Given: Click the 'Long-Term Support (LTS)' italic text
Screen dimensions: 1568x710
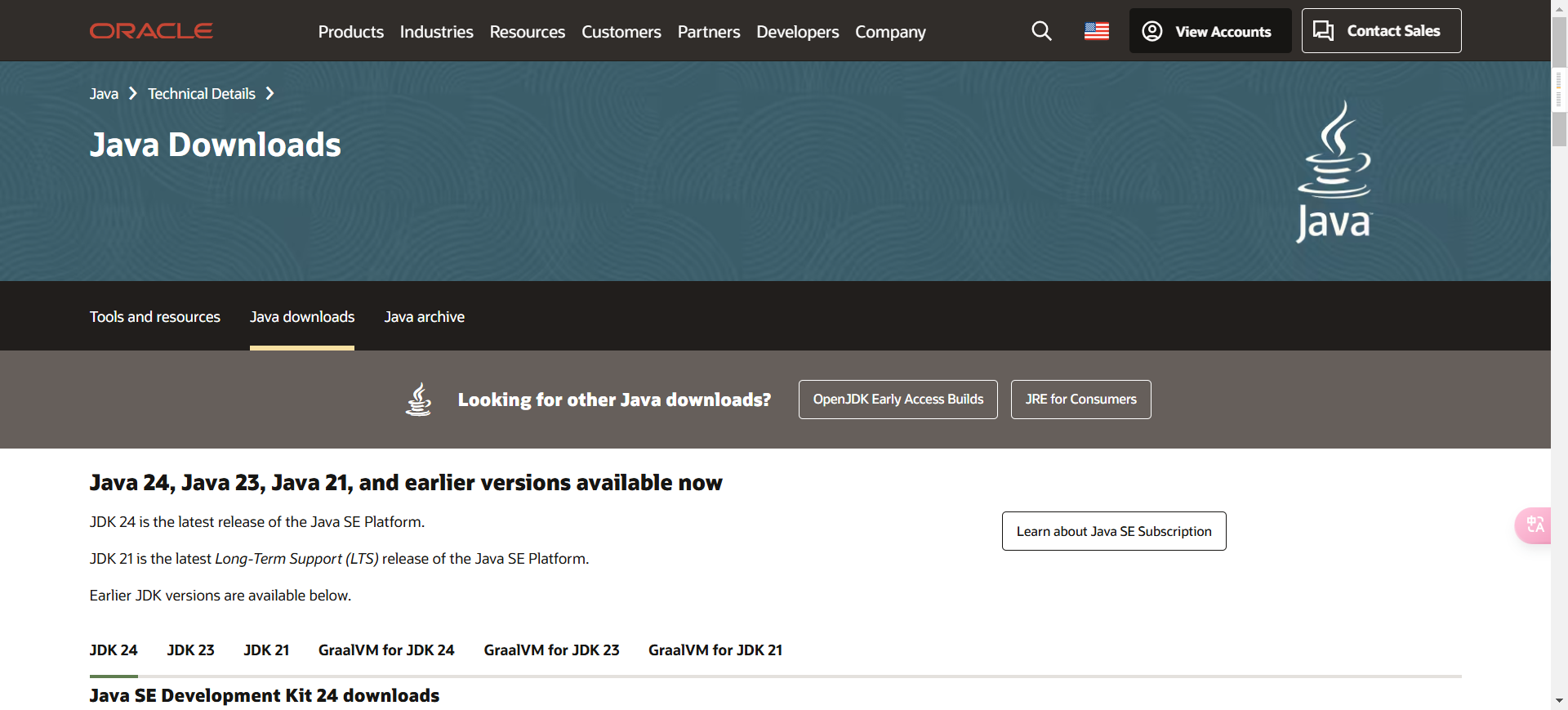Looking at the screenshot, I should (x=296, y=559).
